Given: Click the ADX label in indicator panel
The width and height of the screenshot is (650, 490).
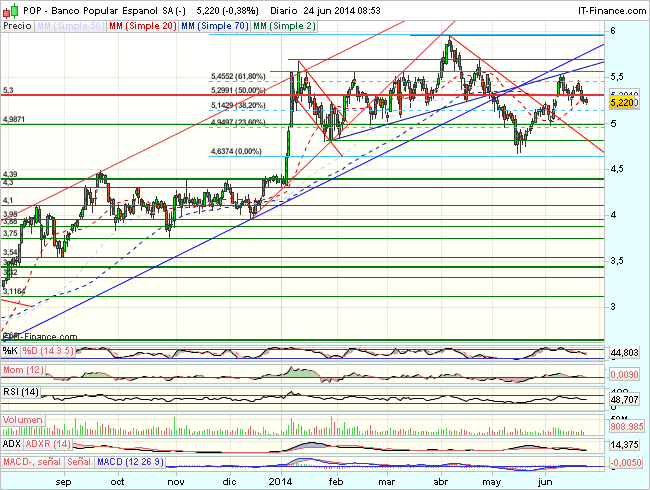Looking at the screenshot, I should (x=13, y=443).
